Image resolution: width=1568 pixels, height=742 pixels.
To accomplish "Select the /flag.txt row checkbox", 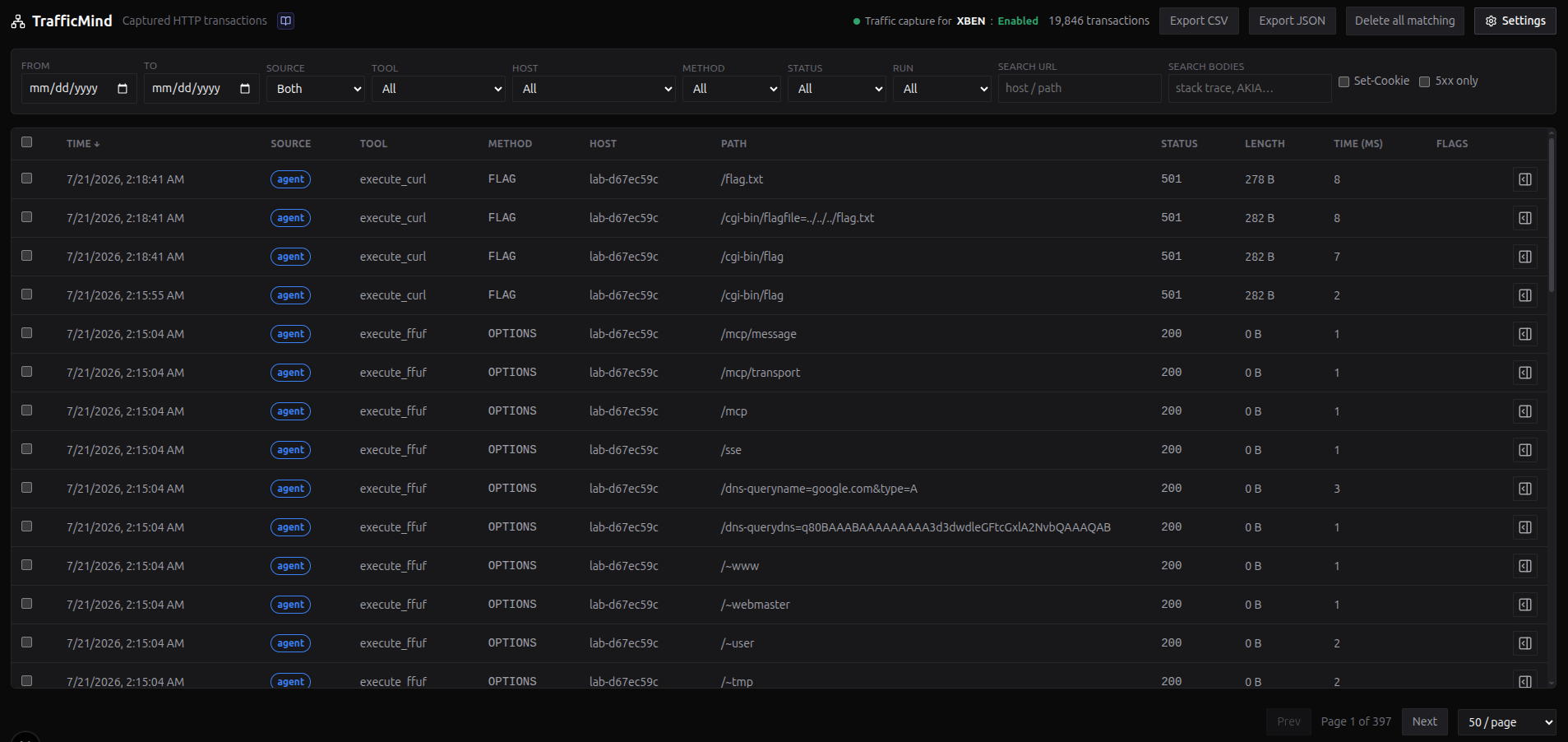I will click(x=27, y=178).
